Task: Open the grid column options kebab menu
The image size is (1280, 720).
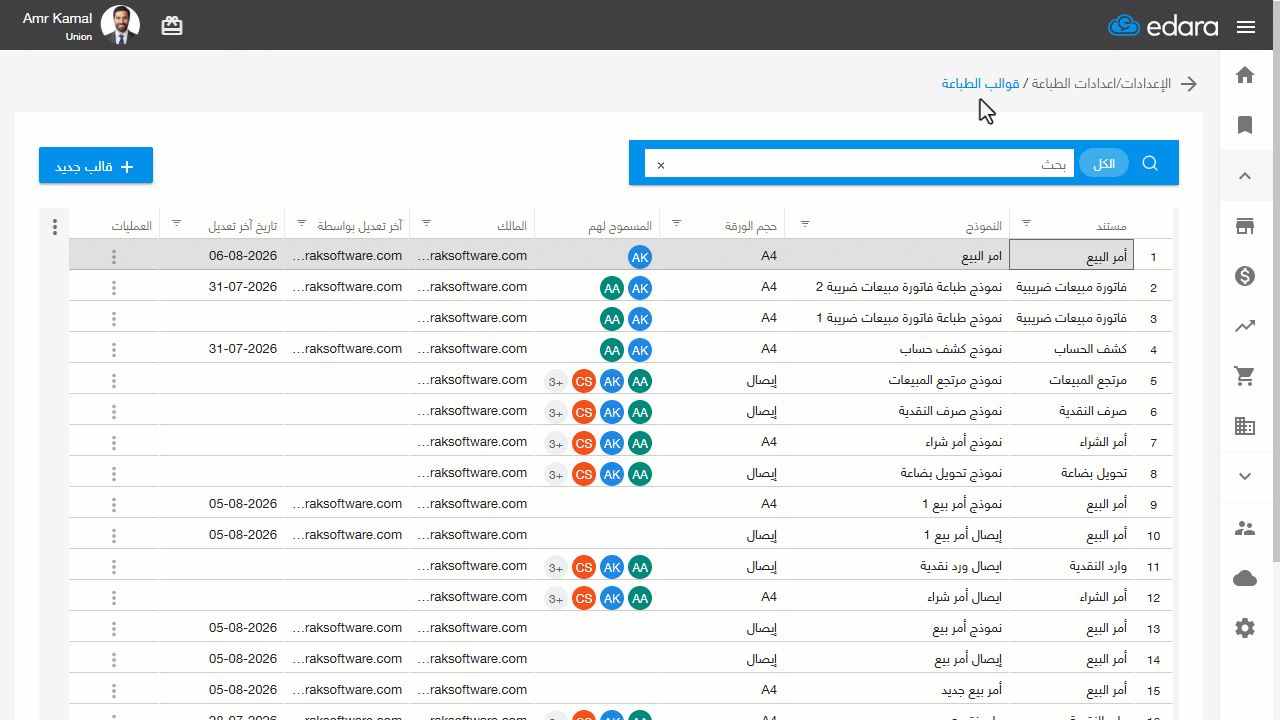Action: 54,227
